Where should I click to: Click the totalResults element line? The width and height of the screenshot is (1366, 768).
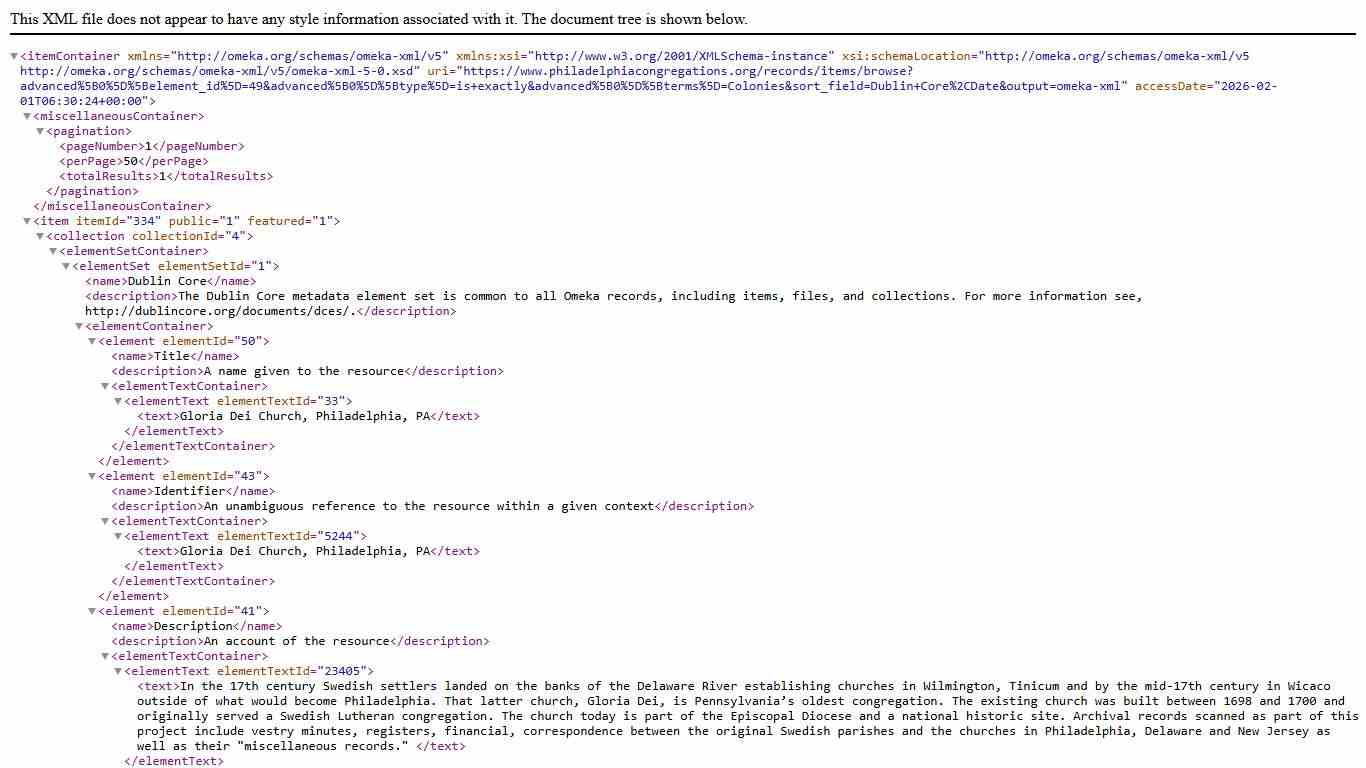click(165, 176)
